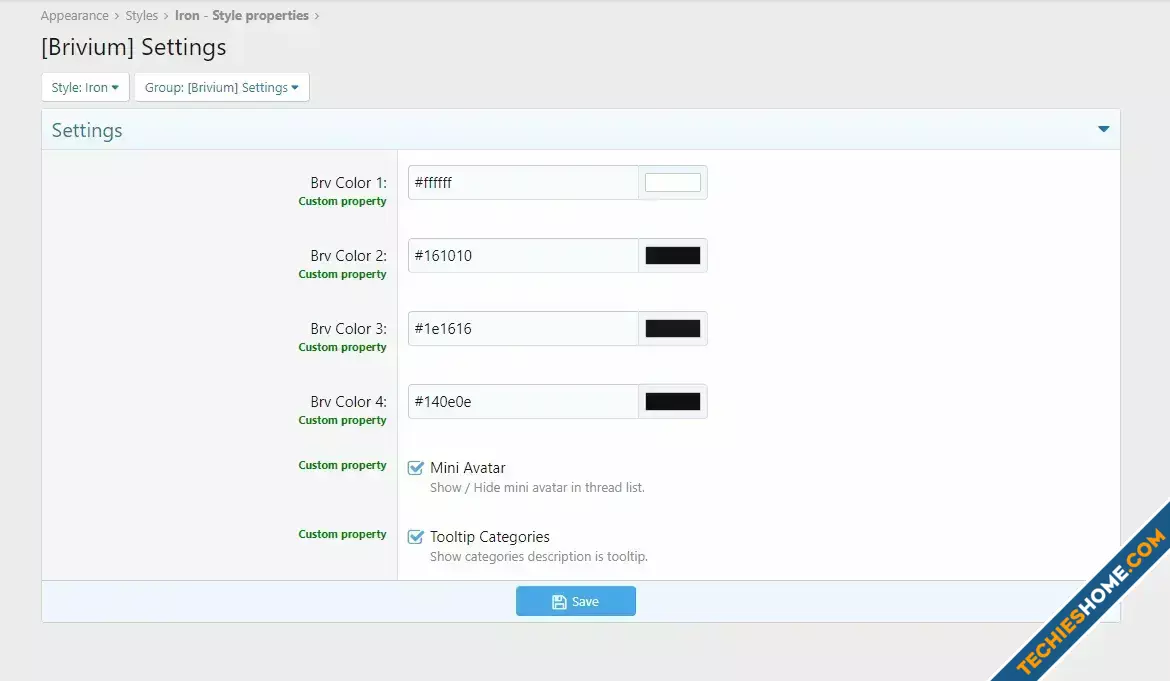Screen dimensions: 1170x681
Task: Open Brv Color 1 white swatch
Action: (672, 183)
